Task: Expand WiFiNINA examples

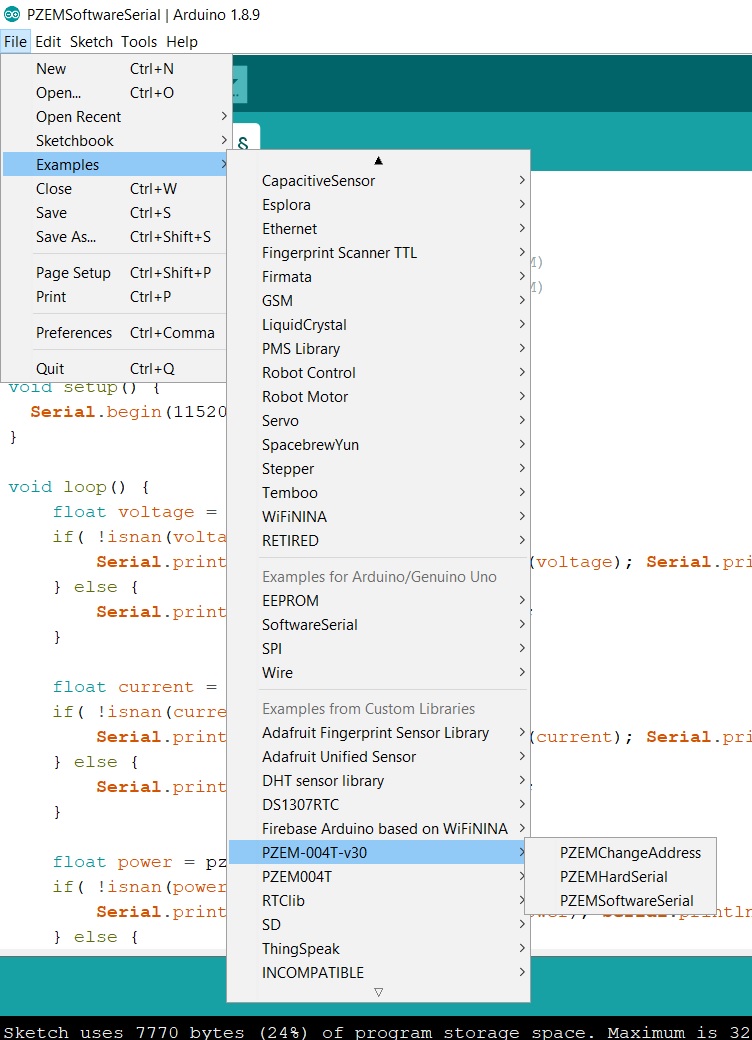Action: pos(379,517)
